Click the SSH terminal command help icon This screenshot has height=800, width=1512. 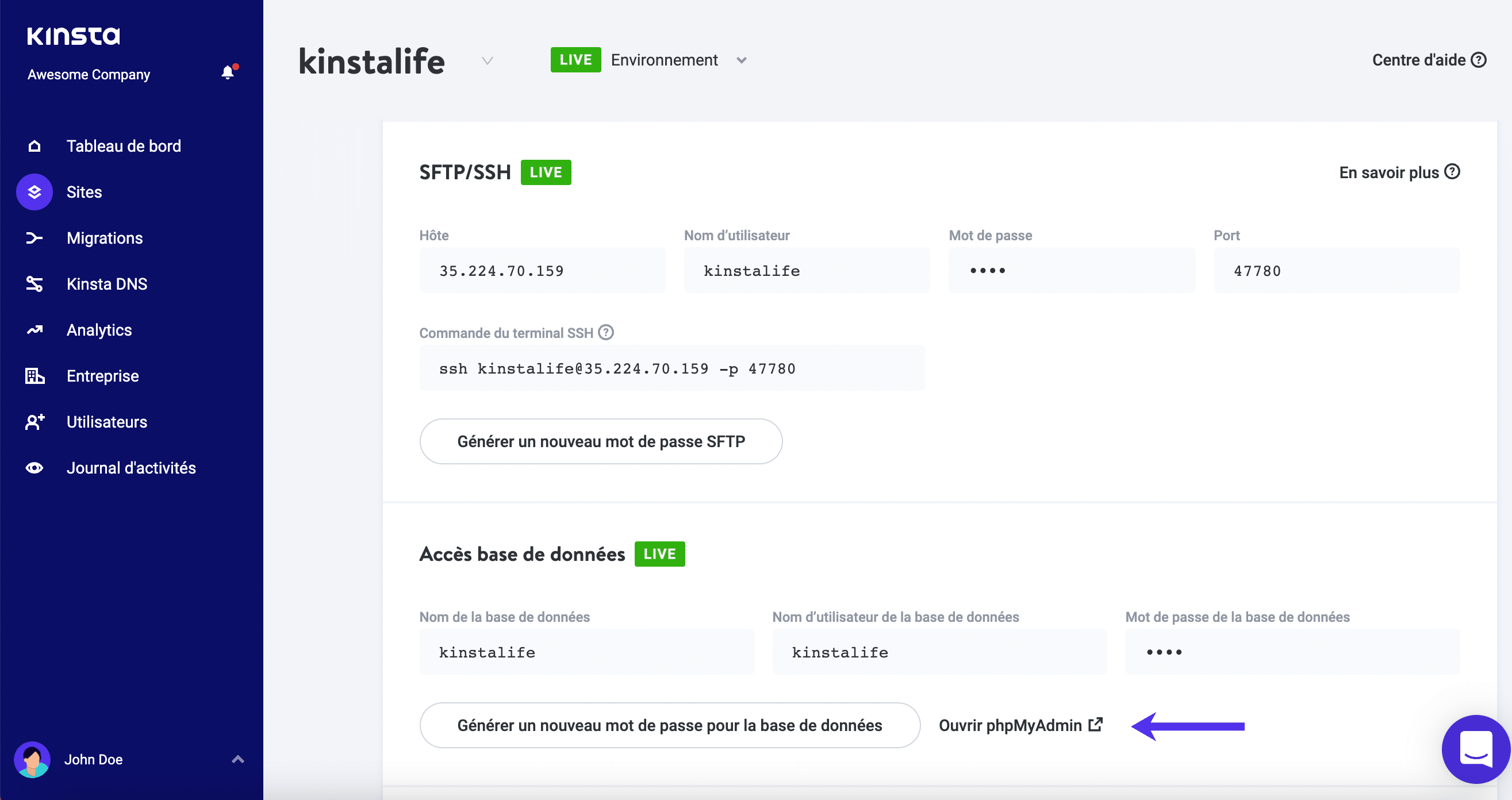[x=605, y=332]
